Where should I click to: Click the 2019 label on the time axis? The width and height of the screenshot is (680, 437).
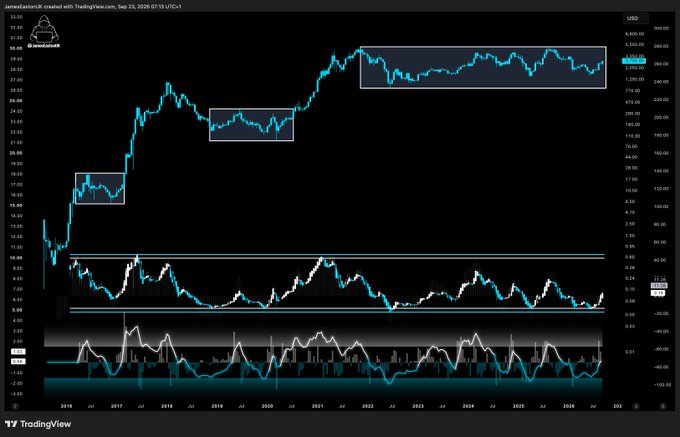click(217, 406)
